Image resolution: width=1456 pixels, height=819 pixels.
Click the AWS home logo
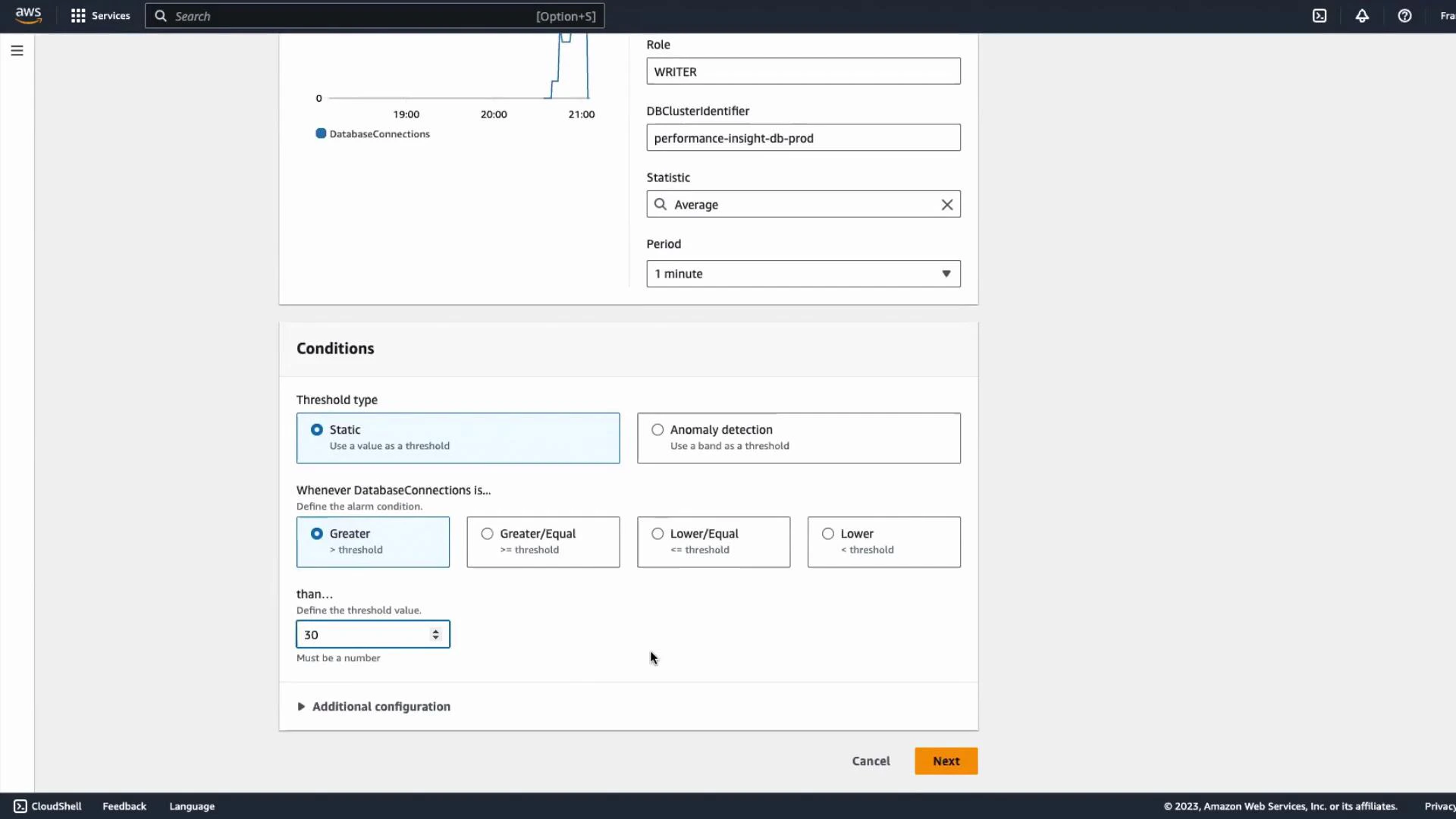point(28,15)
